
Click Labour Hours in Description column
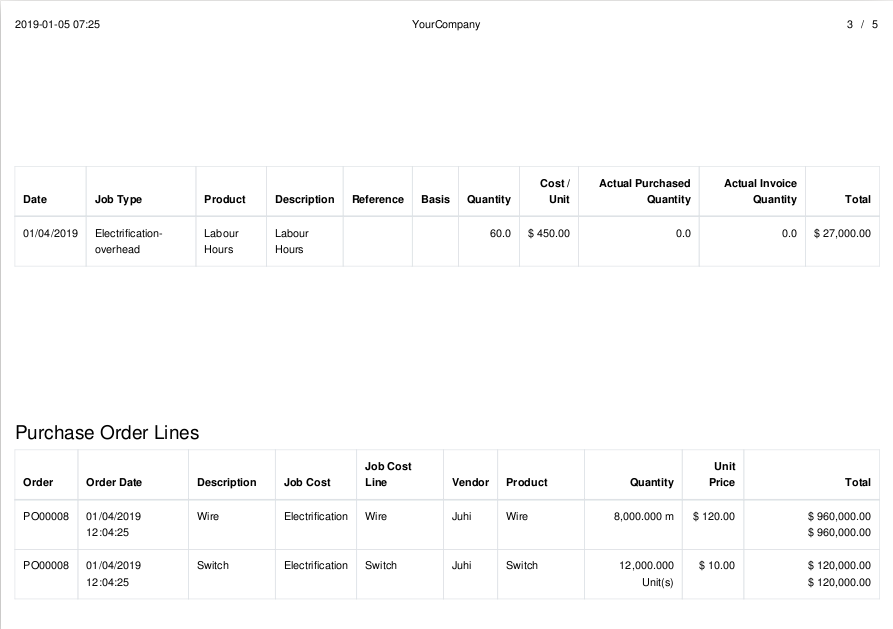pos(292,241)
